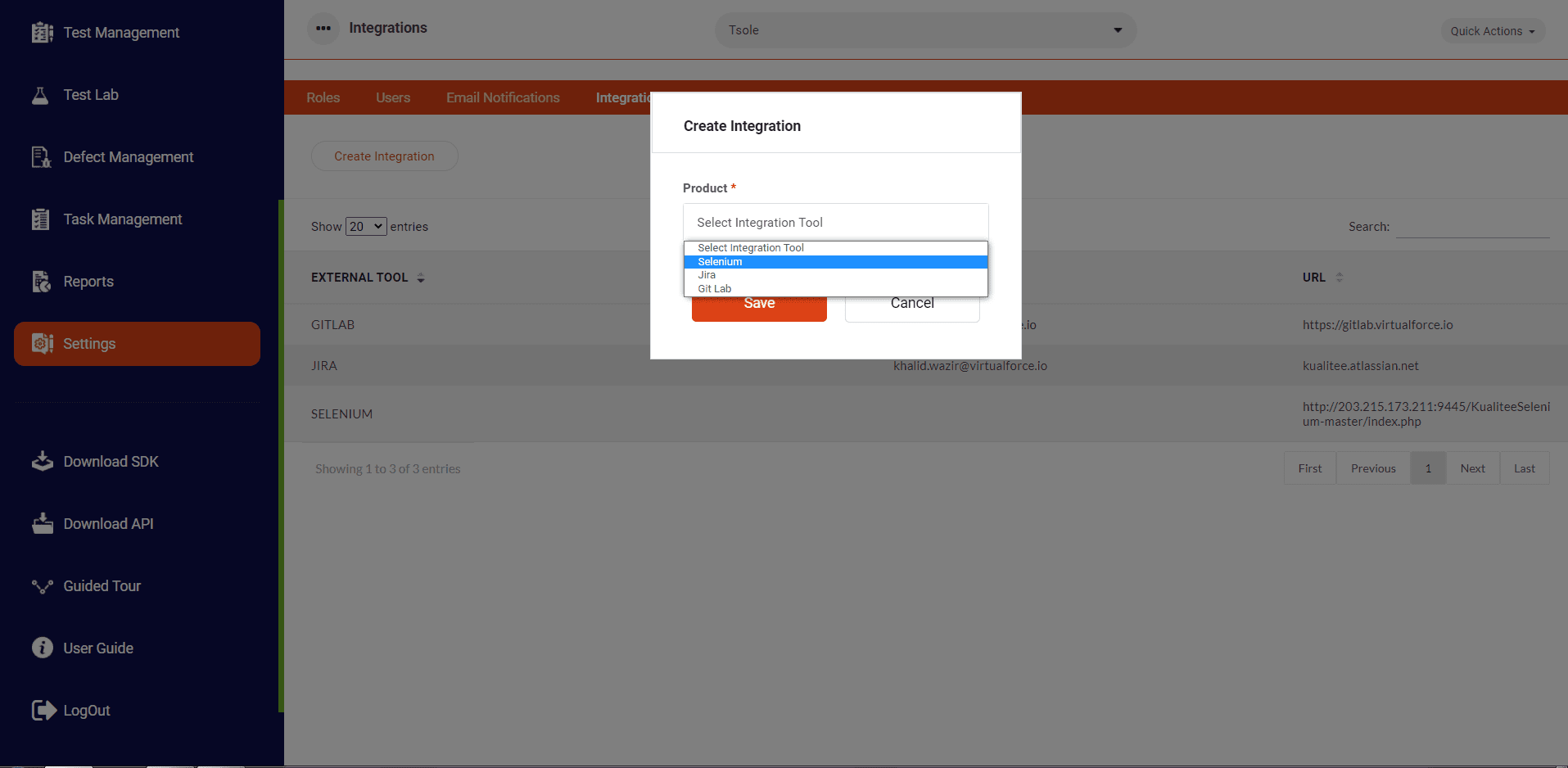Click the LogOut icon
The image size is (1568, 768).
click(x=43, y=711)
